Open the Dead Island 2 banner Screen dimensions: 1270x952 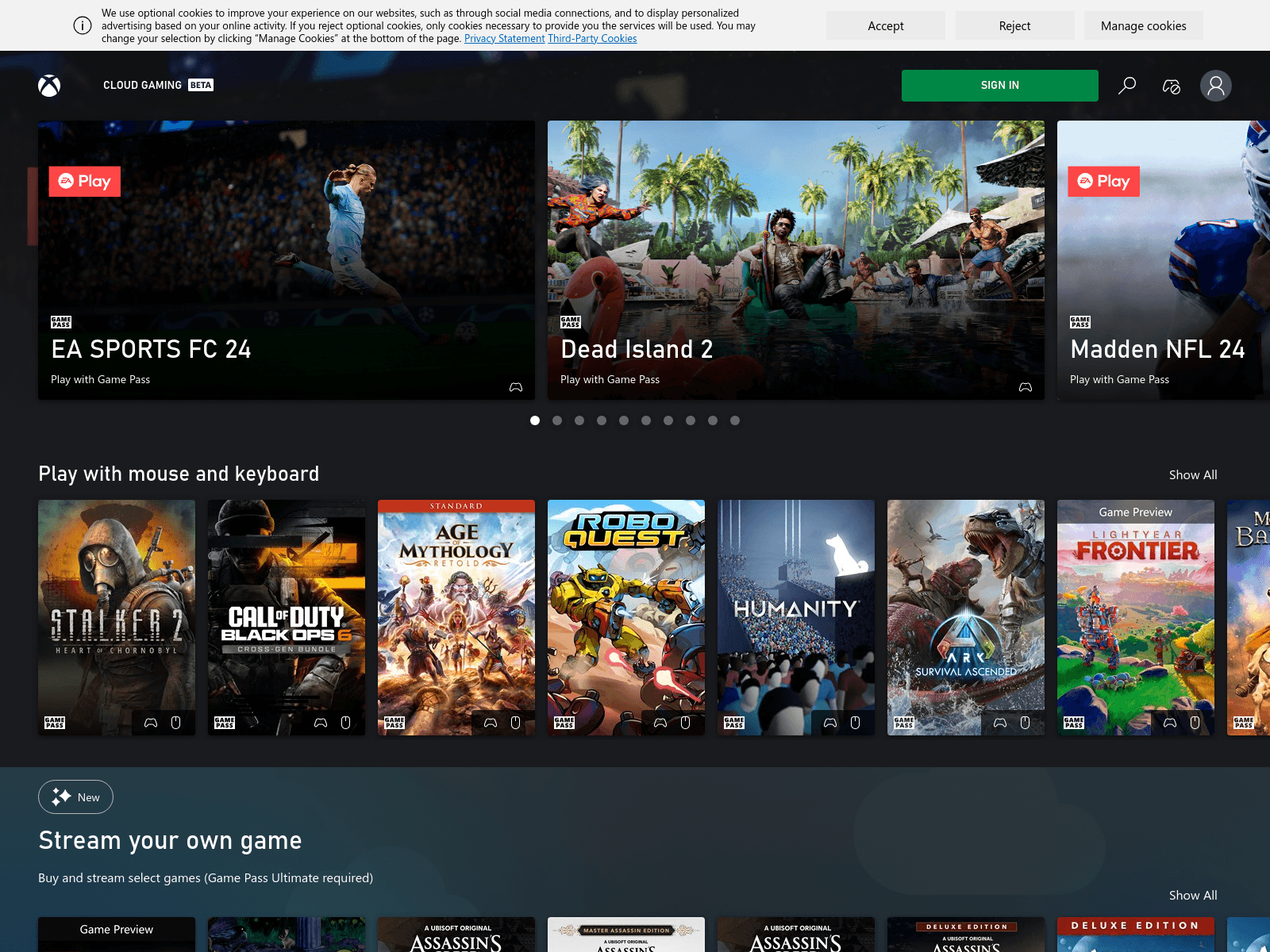[x=796, y=260]
